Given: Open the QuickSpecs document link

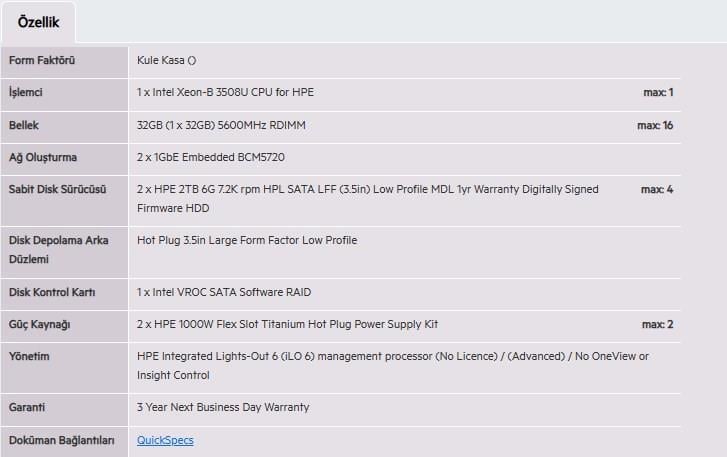Looking at the screenshot, I should tap(165, 440).
